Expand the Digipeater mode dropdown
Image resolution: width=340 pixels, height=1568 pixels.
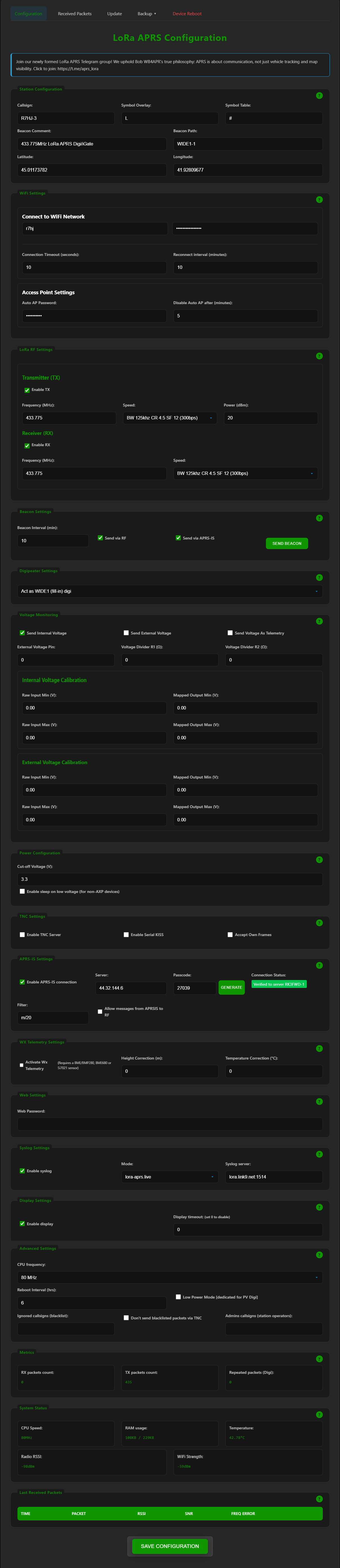pos(170,591)
